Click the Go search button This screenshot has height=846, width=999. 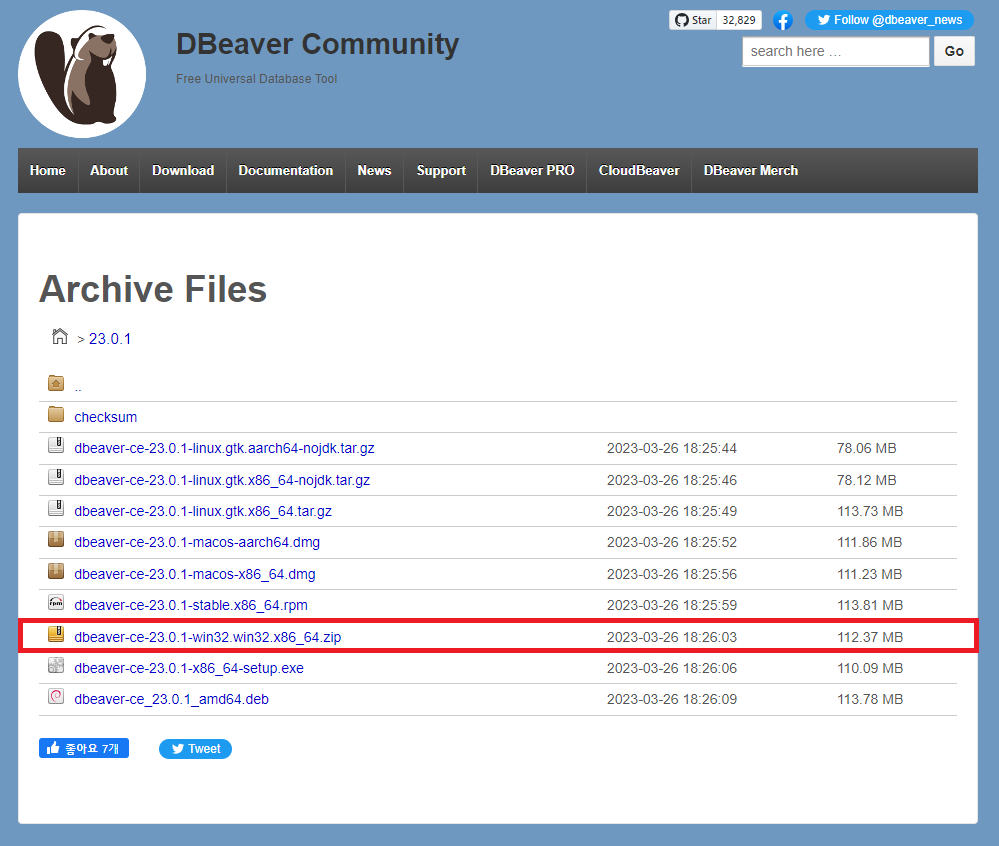point(954,52)
